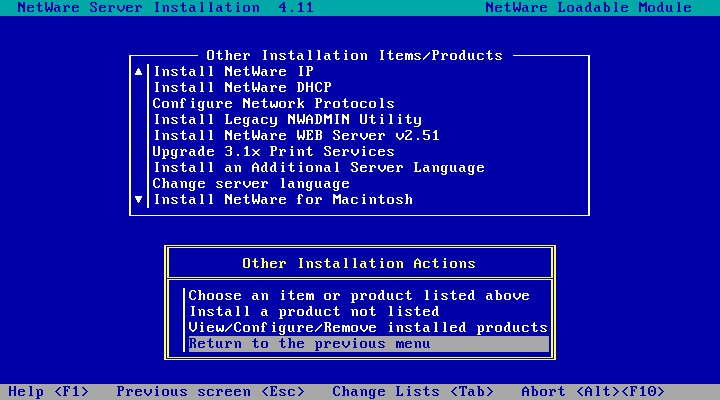Choose Configure Network Protocols
Image resolution: width=720 pixels, height=400 pixels.
274,103
